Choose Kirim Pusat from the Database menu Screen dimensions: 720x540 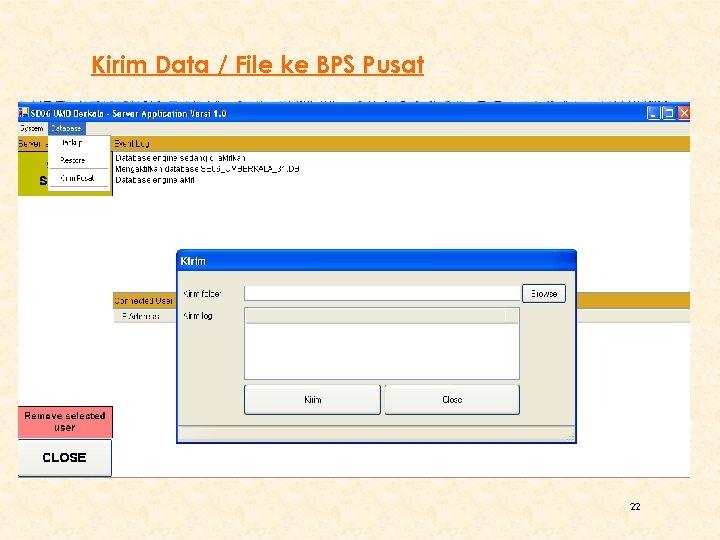[x=77, y=178]
